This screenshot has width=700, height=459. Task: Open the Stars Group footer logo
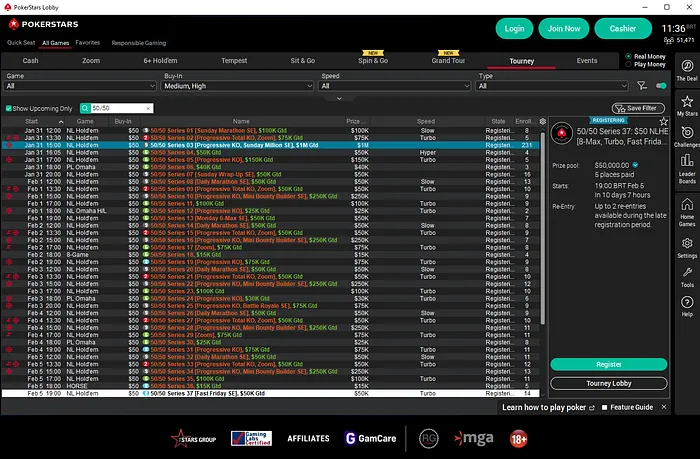coord(193,439)
